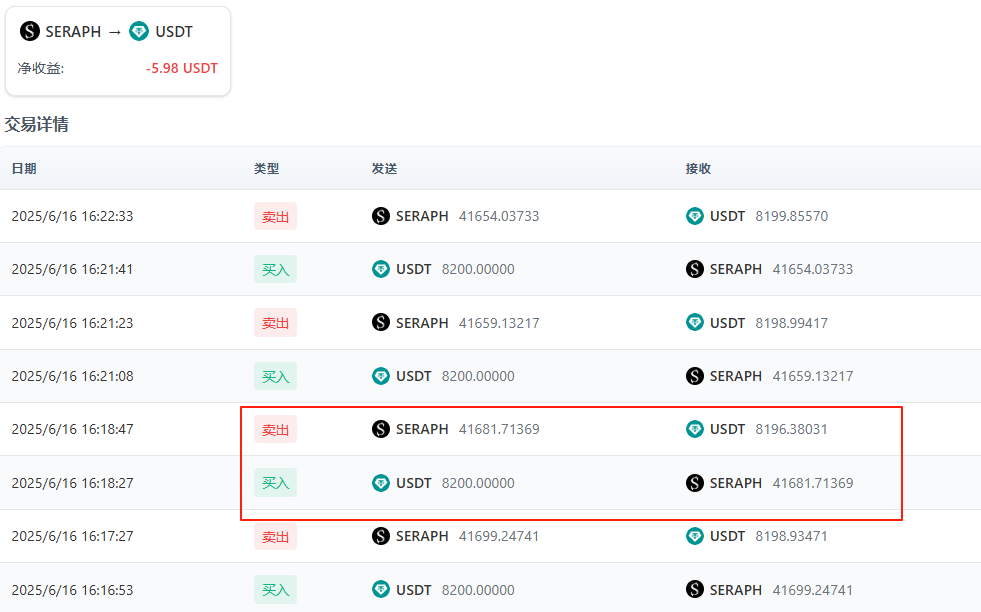Click SERAPH icon in 16:16:53 receive cell
The image size is (981, 612).
(x=695, y=589)
